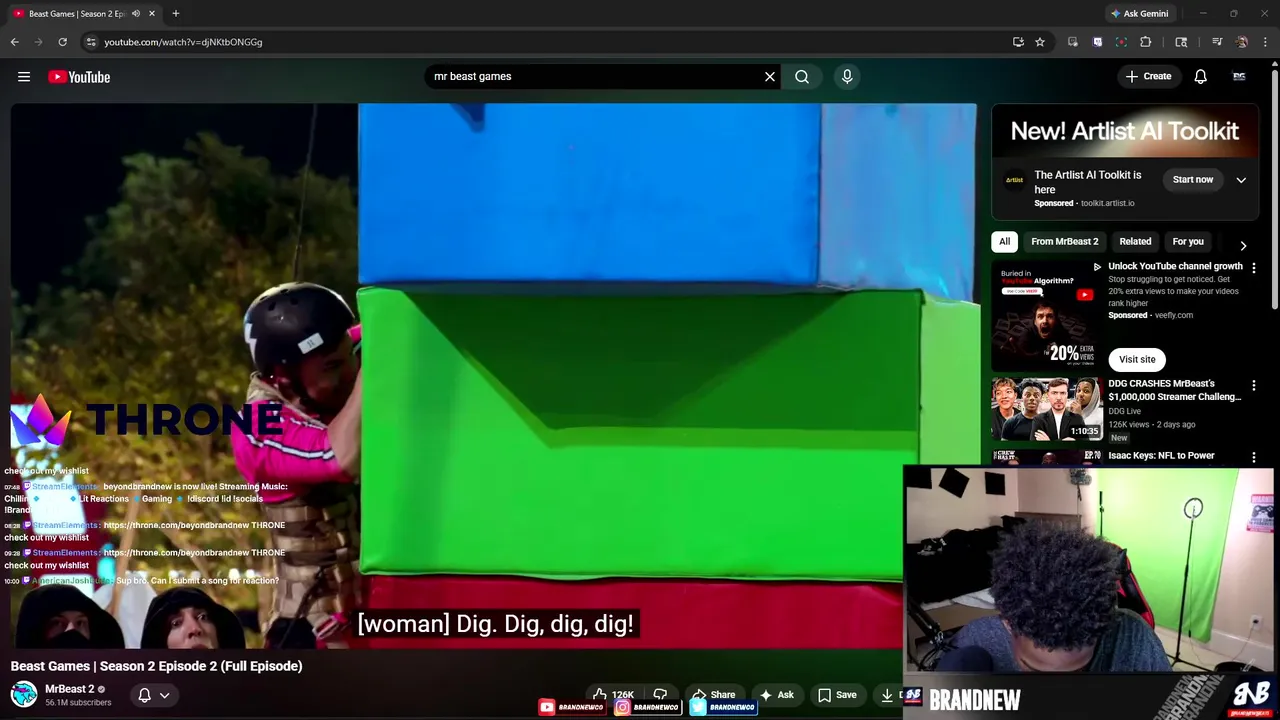Screen dimensions: 1280x720
Task: Click the screen recorder extension icon
Action: pos(1121,42)
